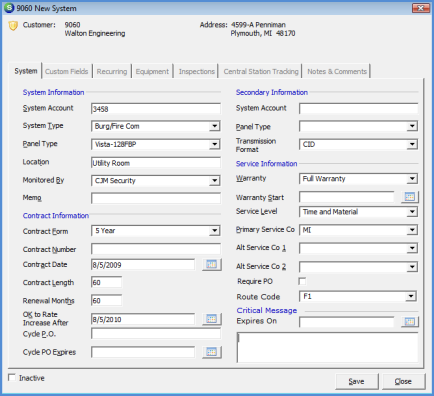Click the Expires On date field
434x396 pixels.
[347, 322]
